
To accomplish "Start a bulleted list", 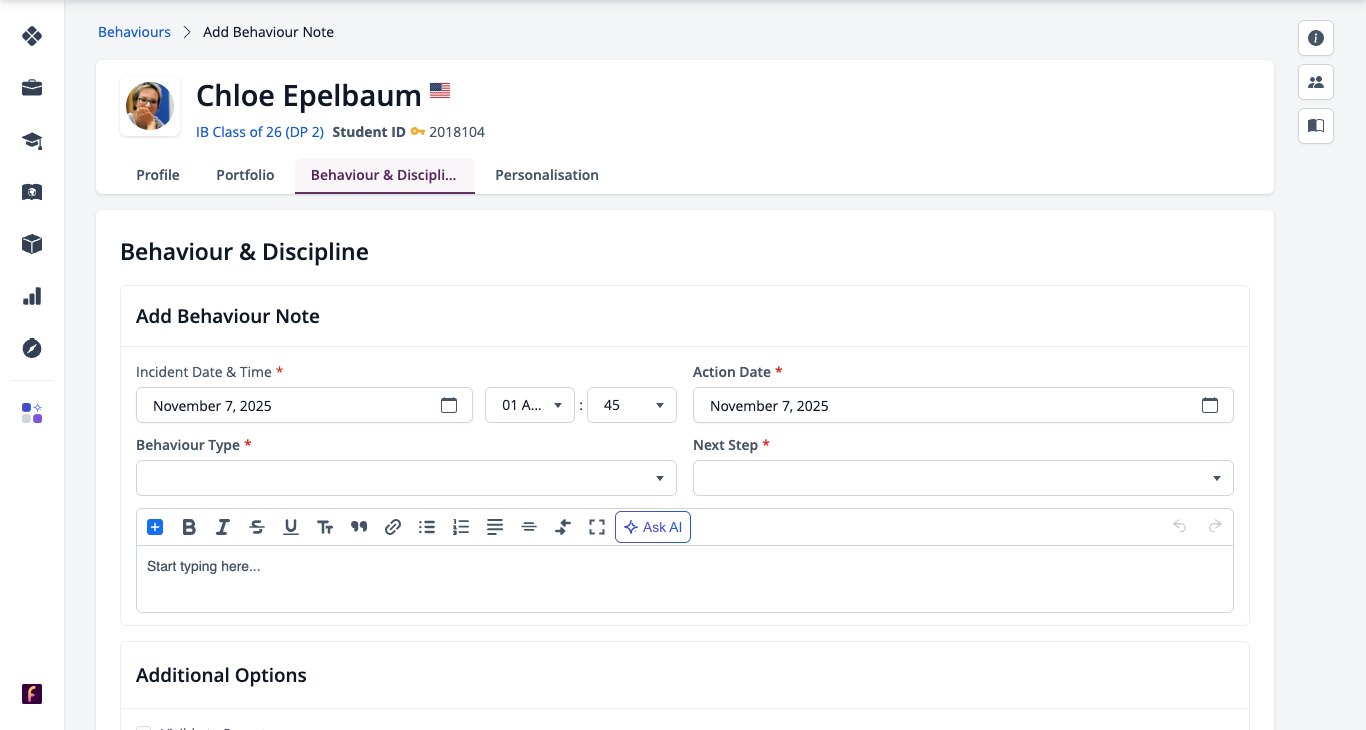I will pos(427,527).
